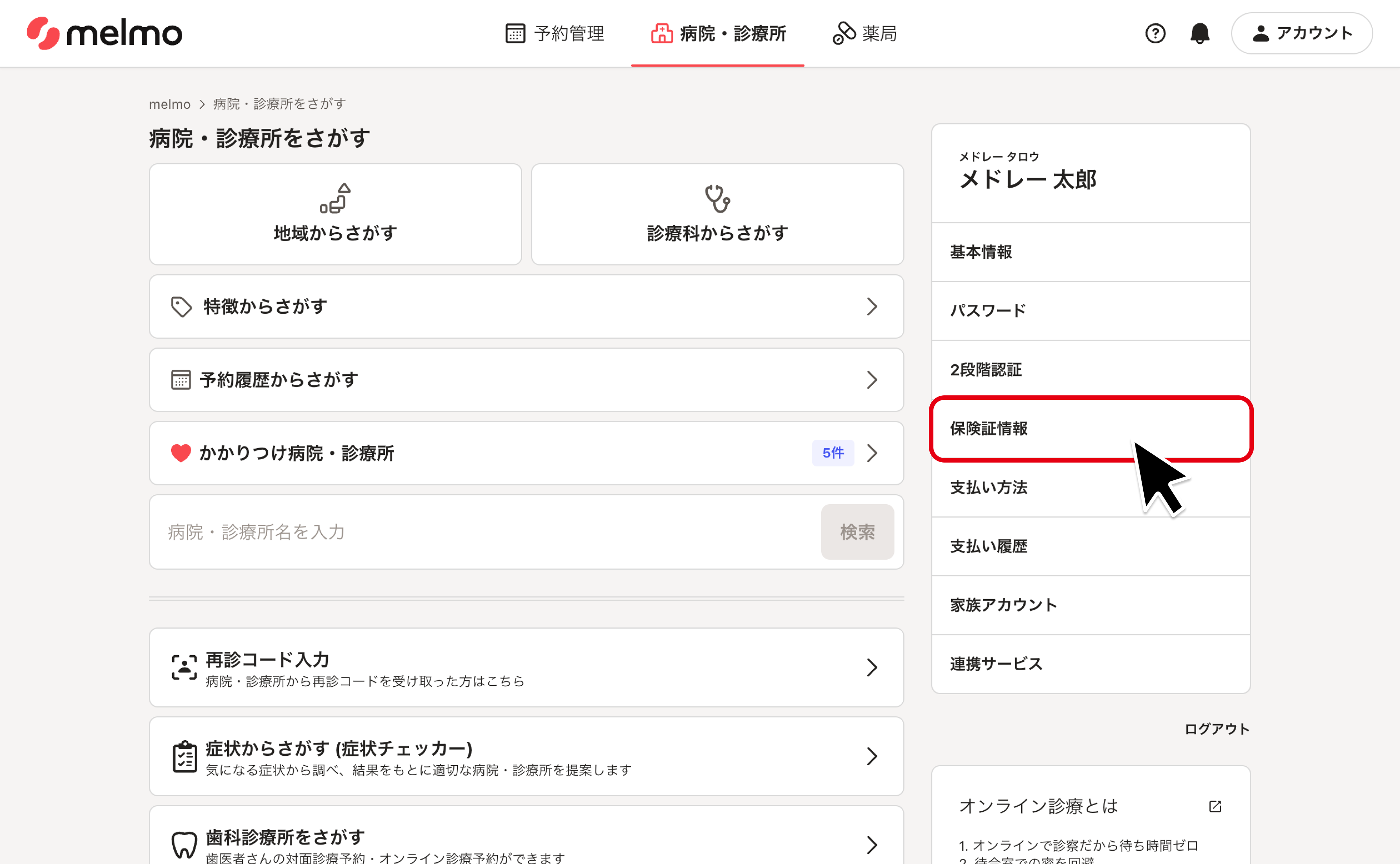Open external link icon beside オンライン診療とは
The image size is (1400, 864).
(1215, 806)
